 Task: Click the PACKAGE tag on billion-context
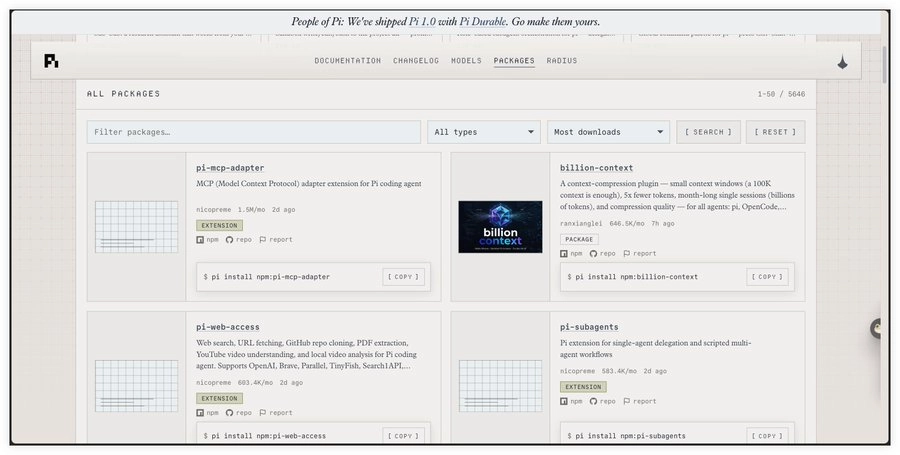(579, 239)
